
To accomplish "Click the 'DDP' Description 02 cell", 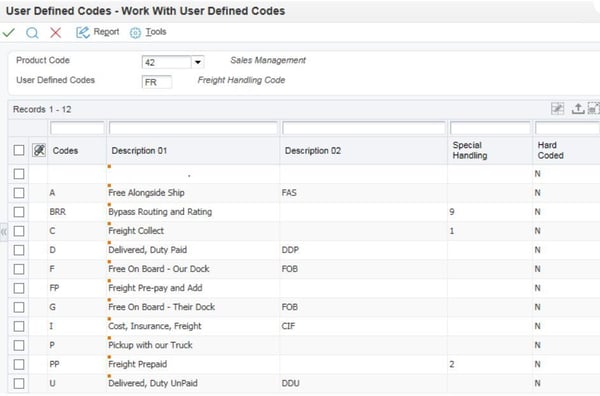I will 290,250.
